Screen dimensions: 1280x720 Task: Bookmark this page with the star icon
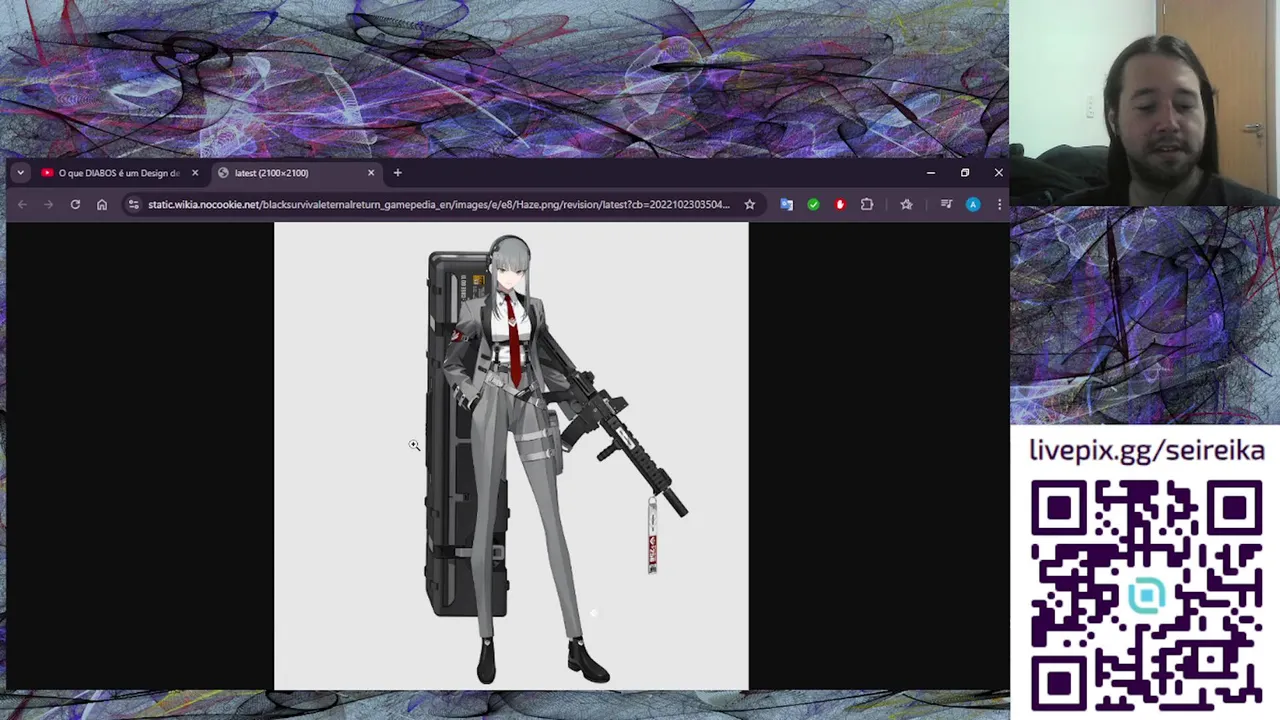click(749, 204)
